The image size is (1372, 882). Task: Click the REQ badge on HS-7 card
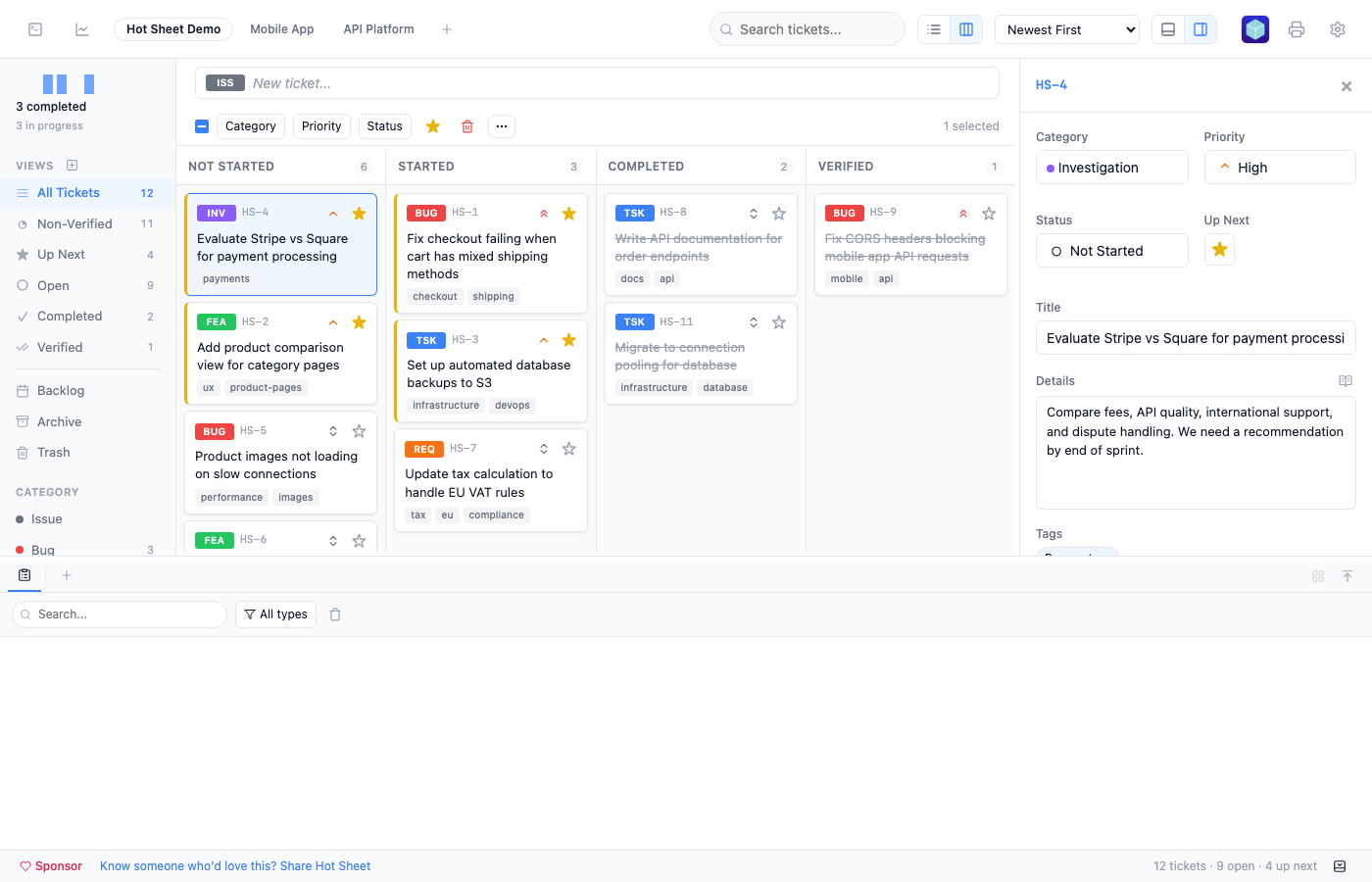424,450
